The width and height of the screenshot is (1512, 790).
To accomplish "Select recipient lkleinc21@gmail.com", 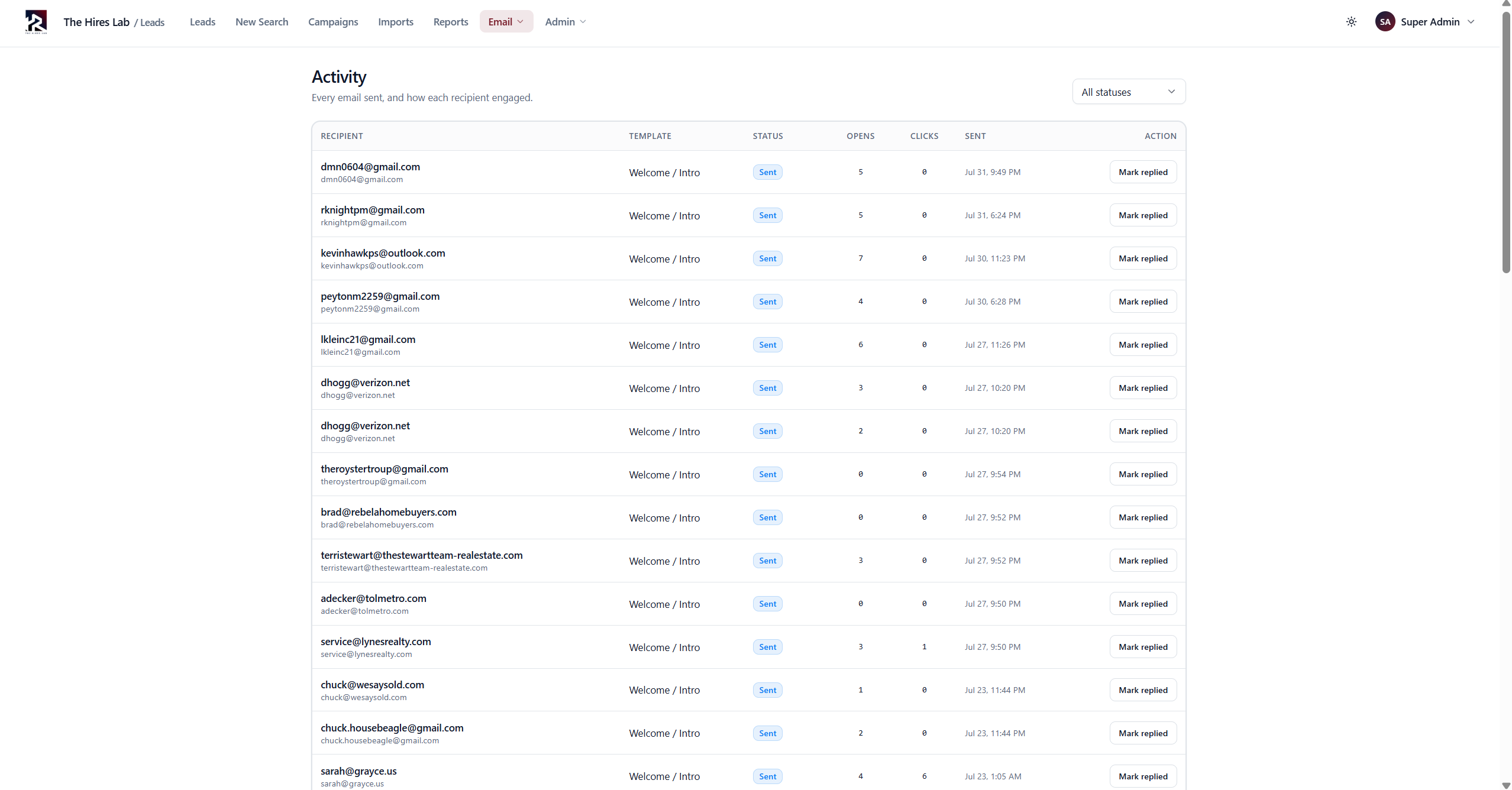I will 368,339.
